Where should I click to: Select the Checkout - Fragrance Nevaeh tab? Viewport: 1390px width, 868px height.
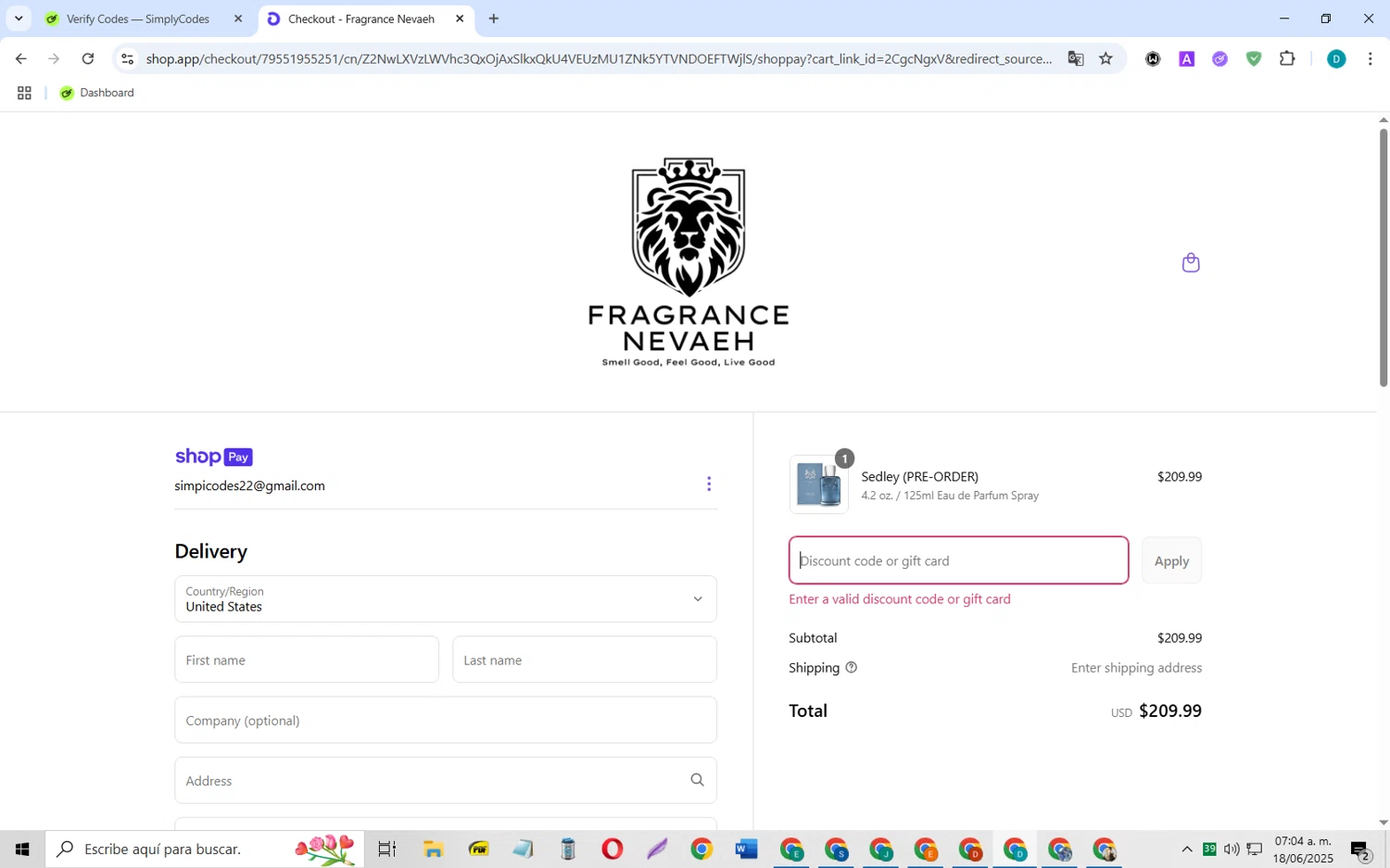pos(361,19)
